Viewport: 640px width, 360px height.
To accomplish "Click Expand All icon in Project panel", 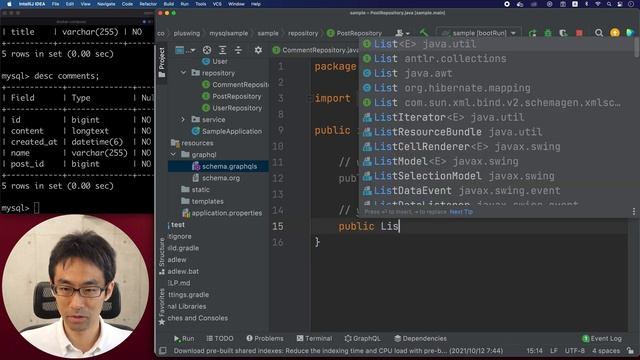I will (222, 50).
